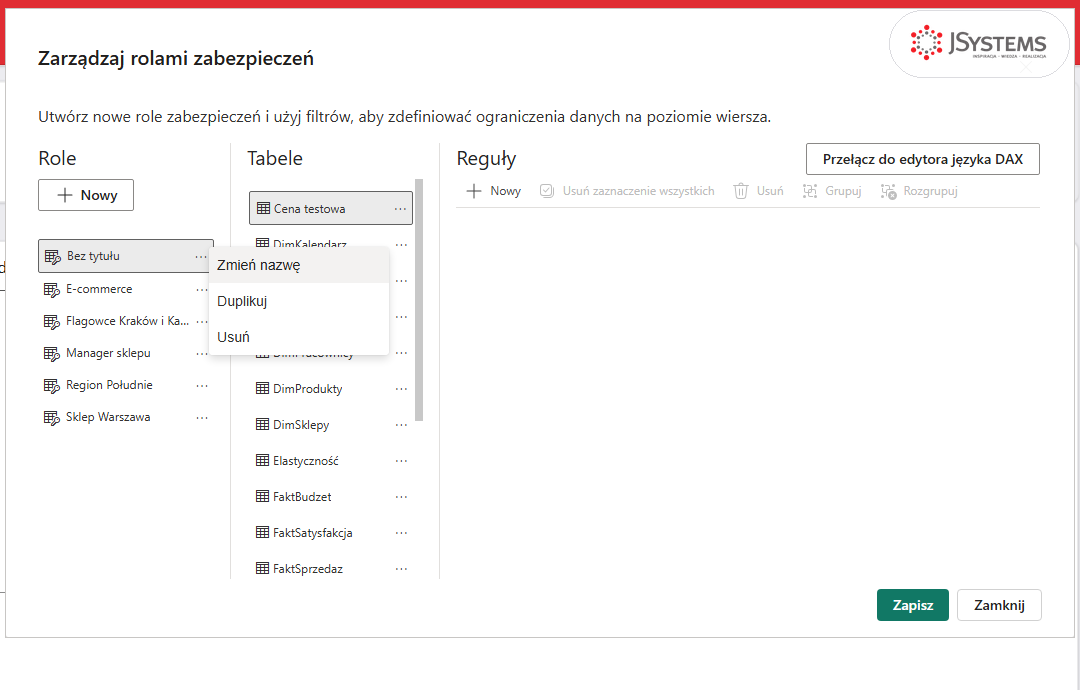This screenshot has width=1080, height=690.
Task: Open more options for Region Południe role
Action: coord(201,386)
